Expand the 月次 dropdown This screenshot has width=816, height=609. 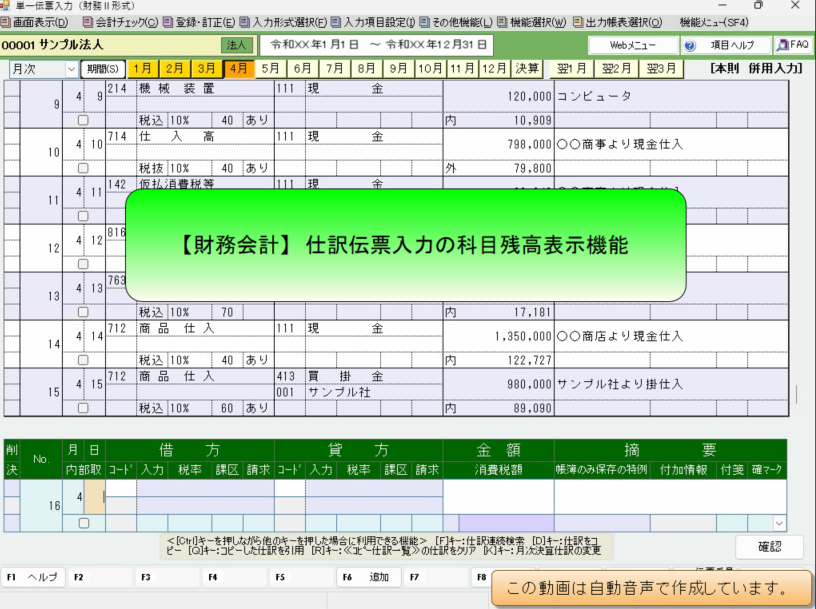(x=71, y=69)
